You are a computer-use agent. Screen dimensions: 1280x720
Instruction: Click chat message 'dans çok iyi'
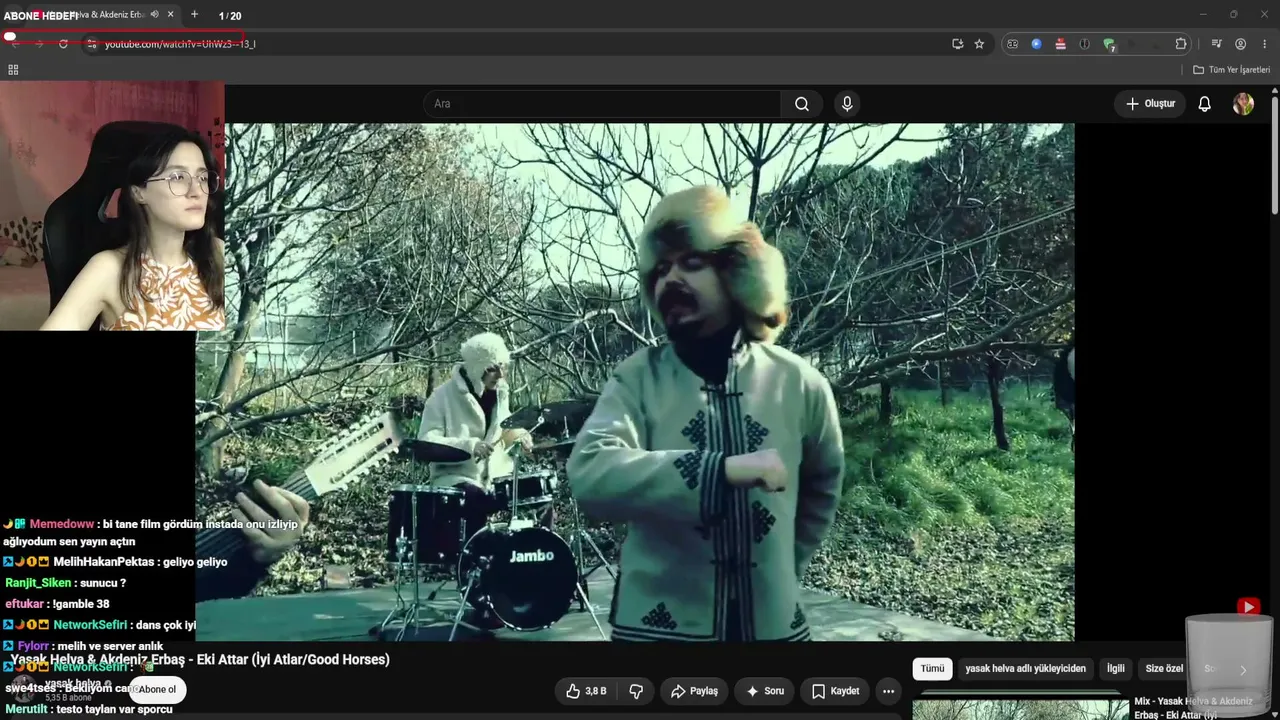(166, 625)
